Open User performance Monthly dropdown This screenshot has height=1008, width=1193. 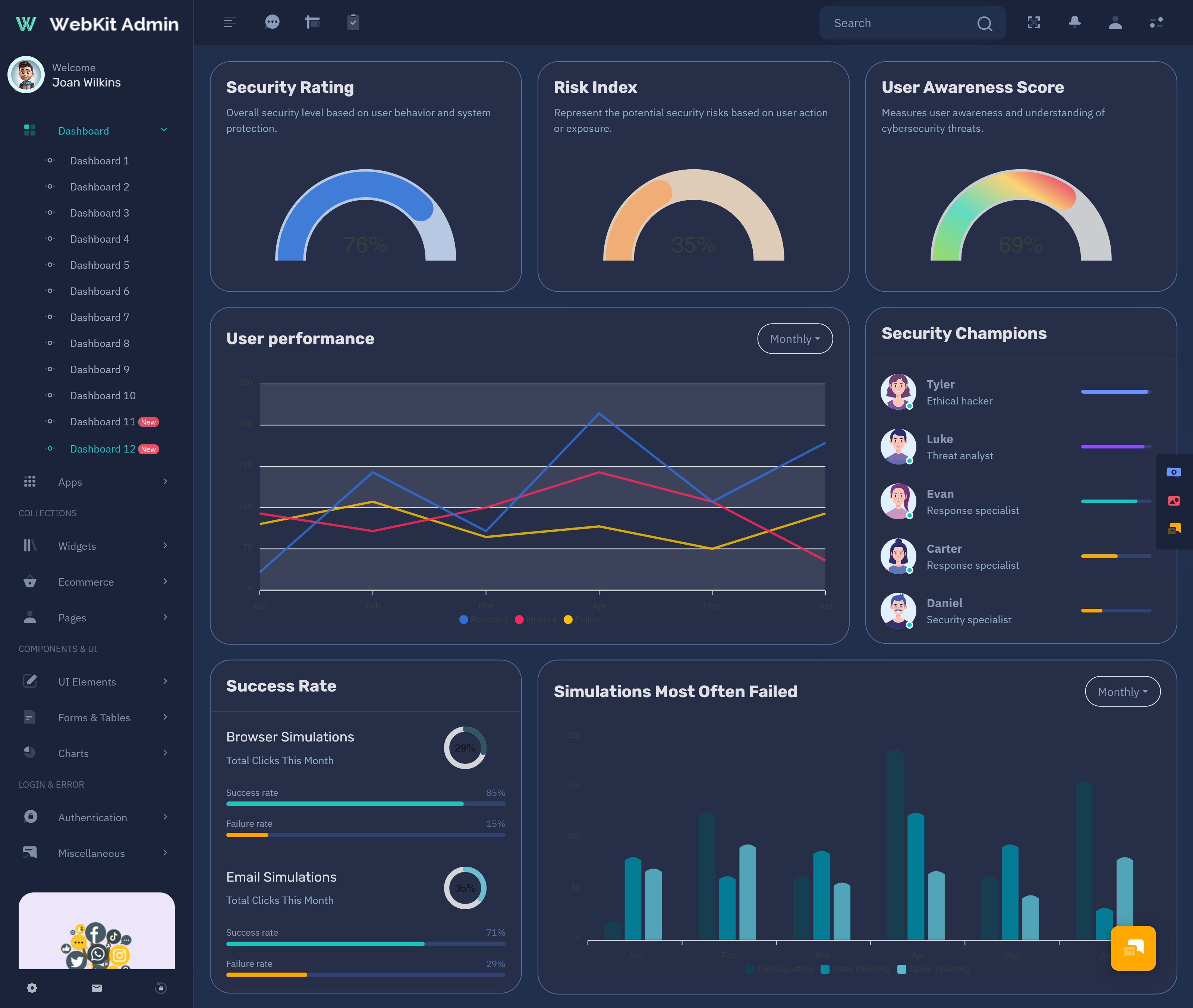(795, 339)
